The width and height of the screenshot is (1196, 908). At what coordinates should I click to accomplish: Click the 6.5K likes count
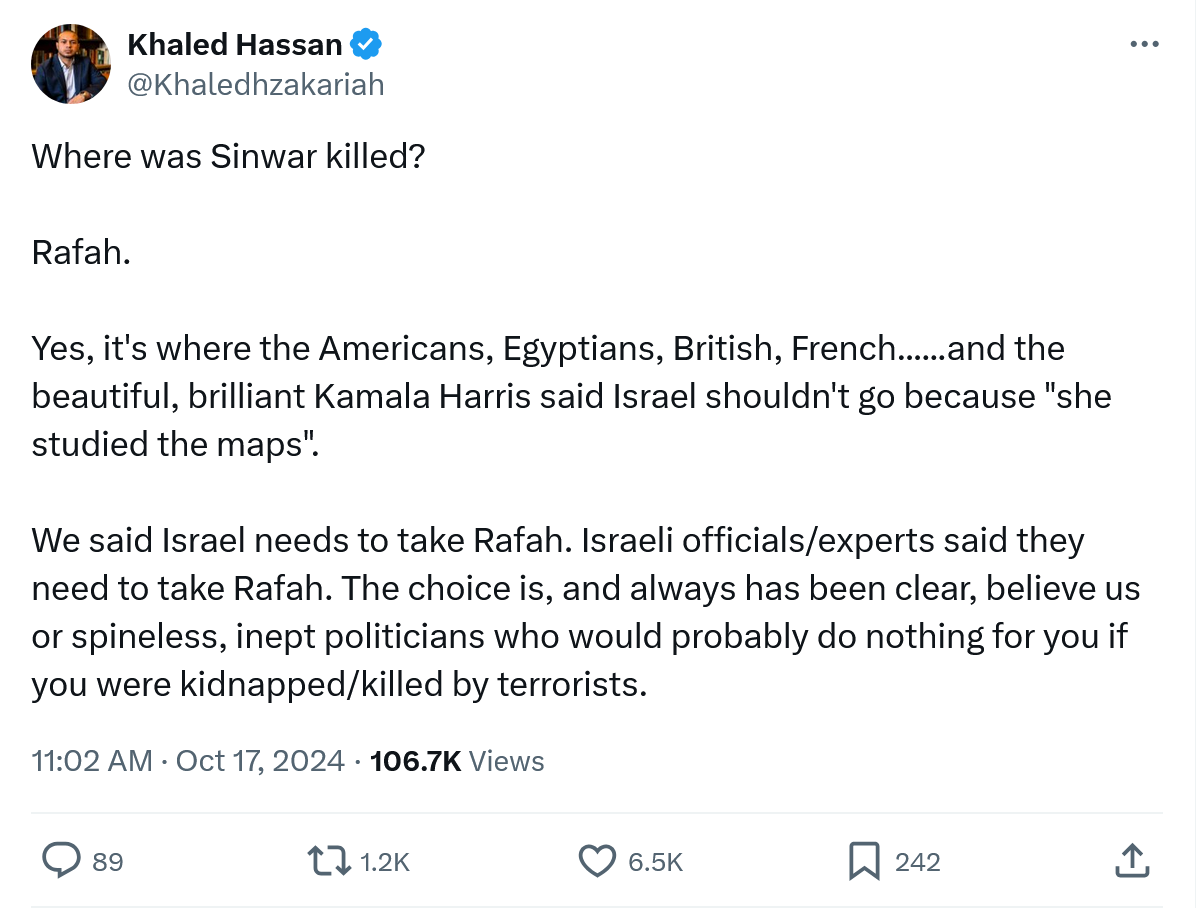[x=656, y=862]
